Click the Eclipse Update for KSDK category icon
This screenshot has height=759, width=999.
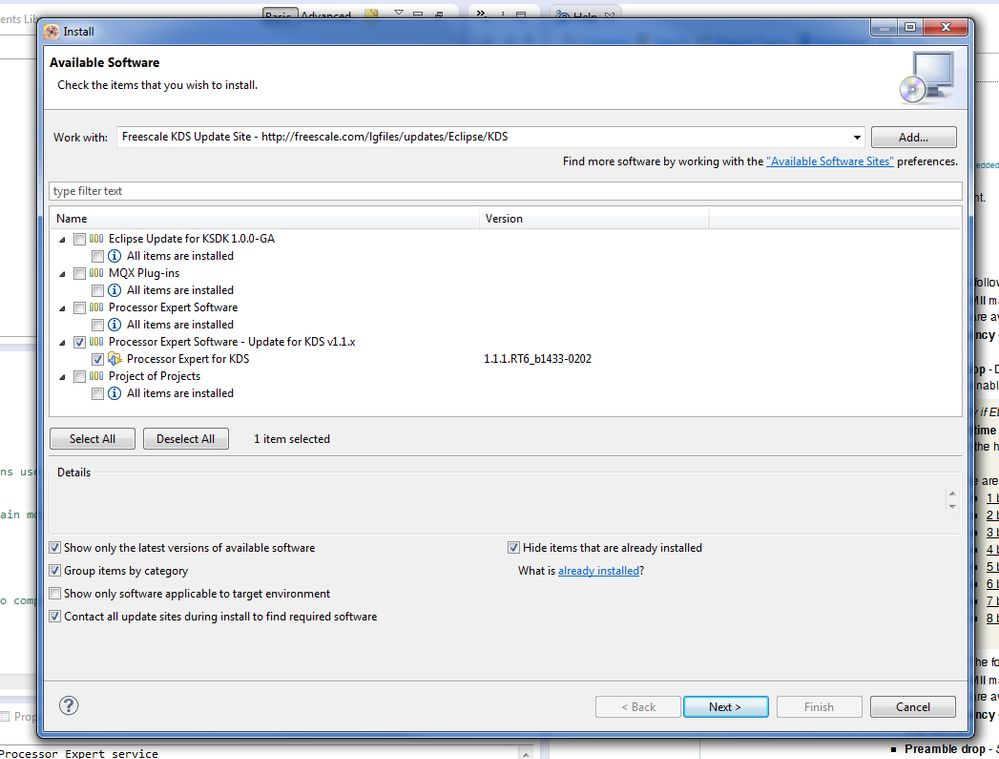(96, 239)
